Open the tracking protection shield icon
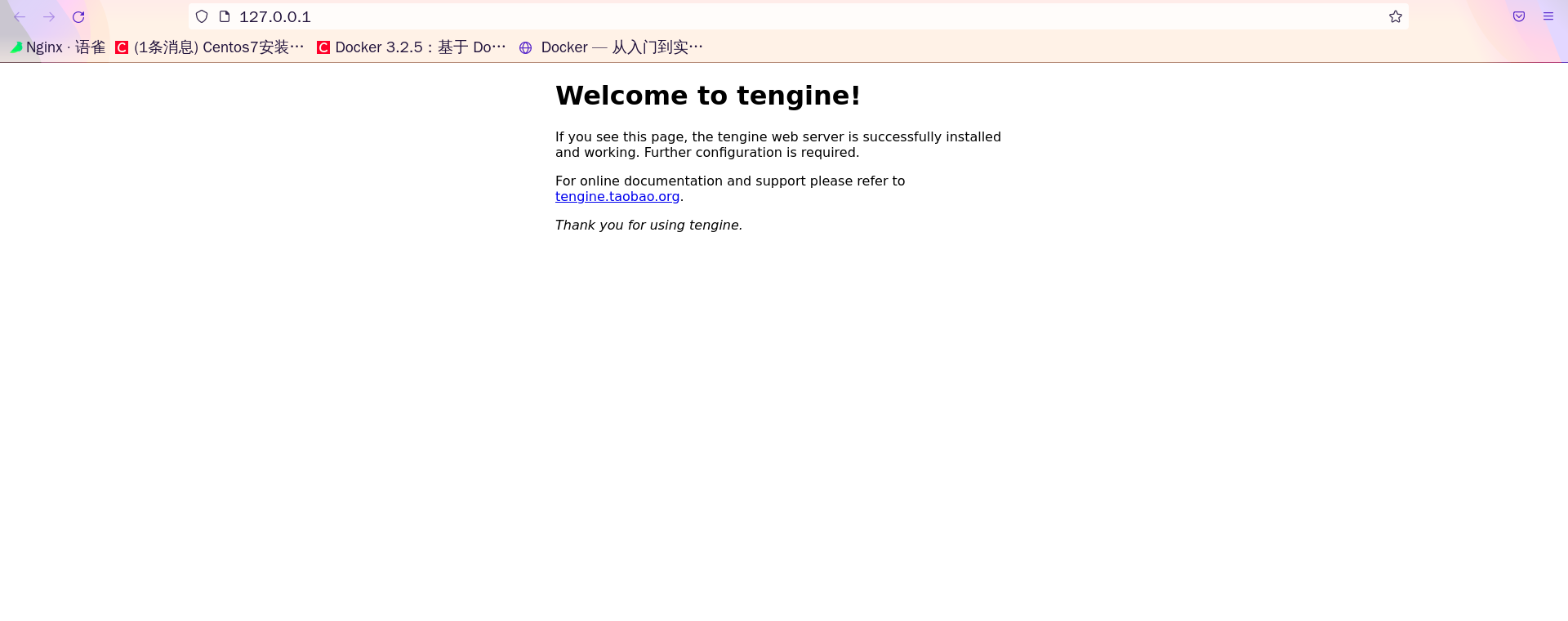This screenshot has height=621, width=1568. 202,16
